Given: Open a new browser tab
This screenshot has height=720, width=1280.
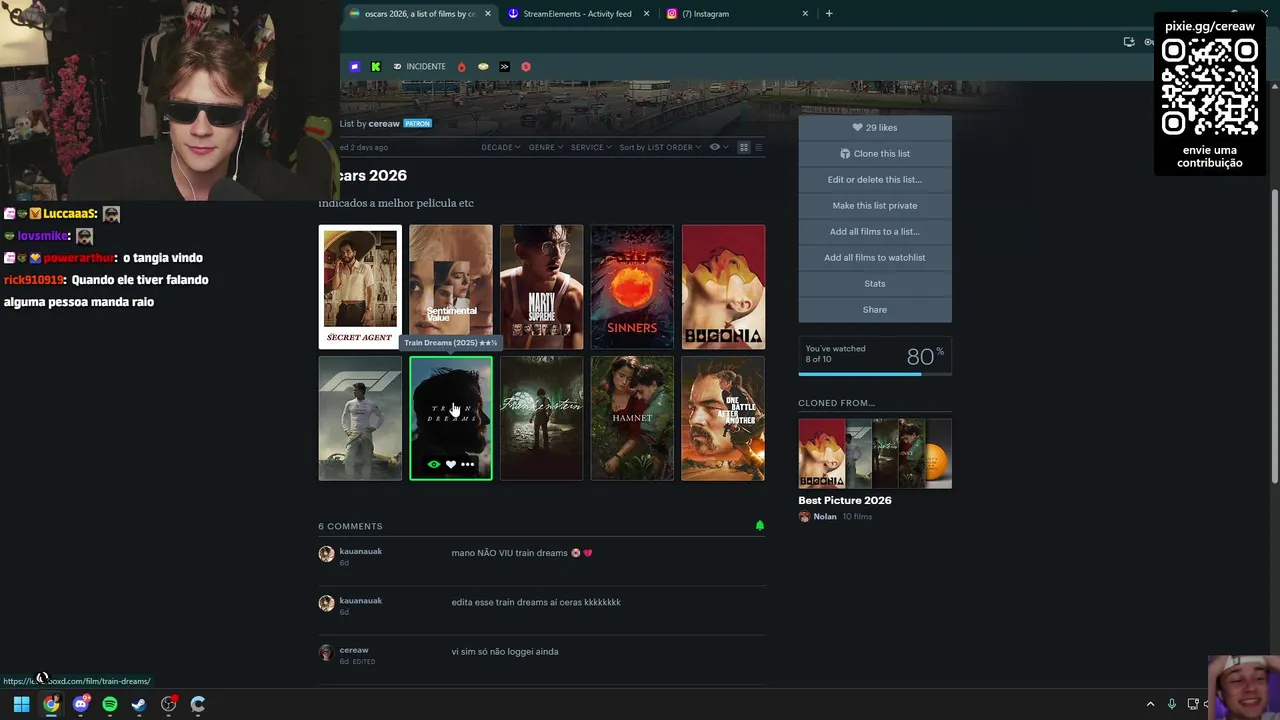Looking at the screenshot, I should pyautogui.click(x=829, y=14).
